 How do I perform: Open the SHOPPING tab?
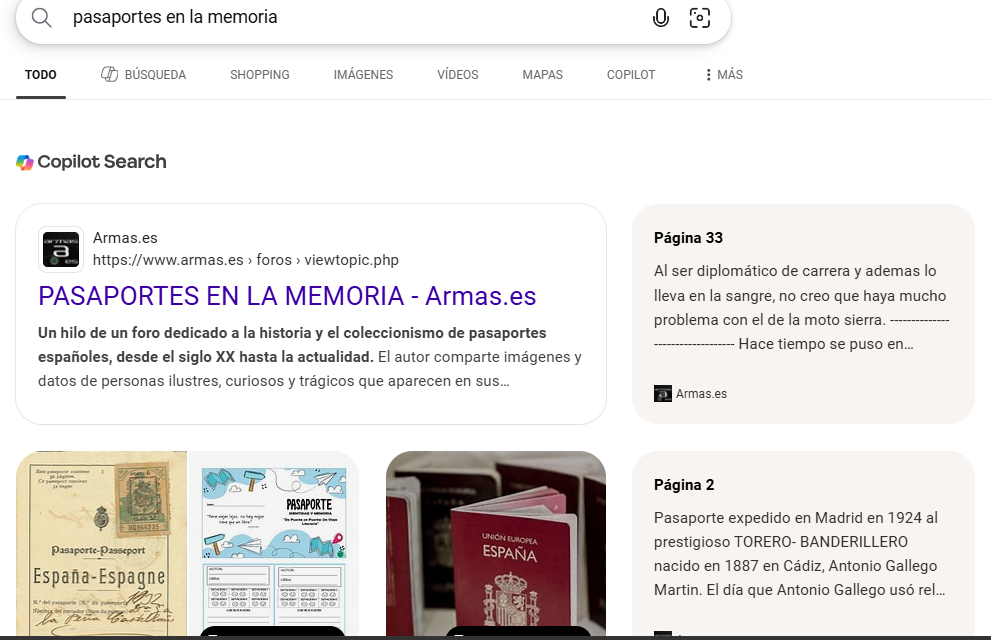click(260, 75)
